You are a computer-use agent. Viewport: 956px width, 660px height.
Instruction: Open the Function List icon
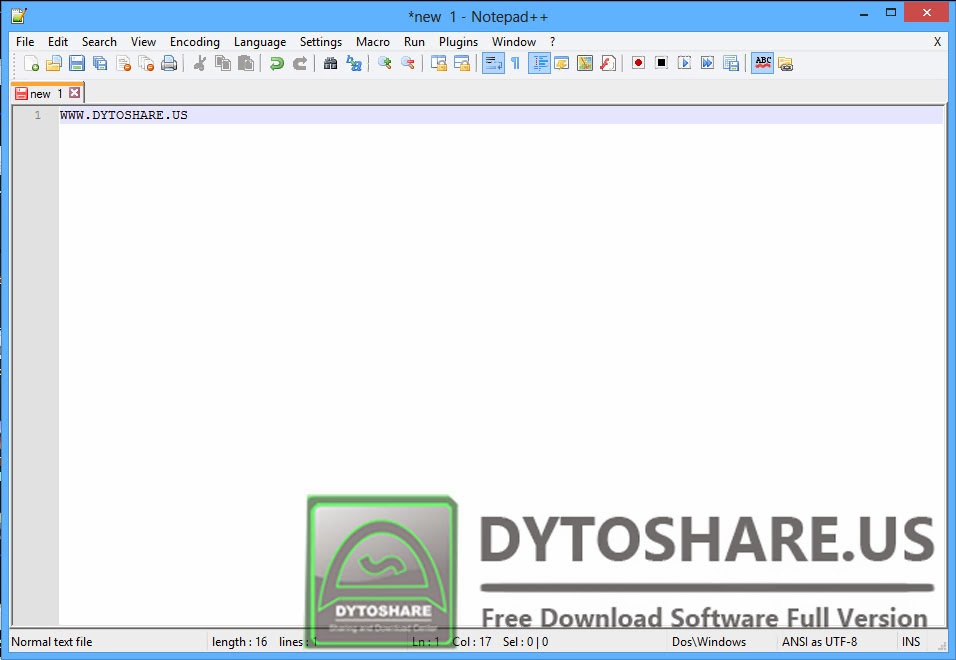pos(608,63)
